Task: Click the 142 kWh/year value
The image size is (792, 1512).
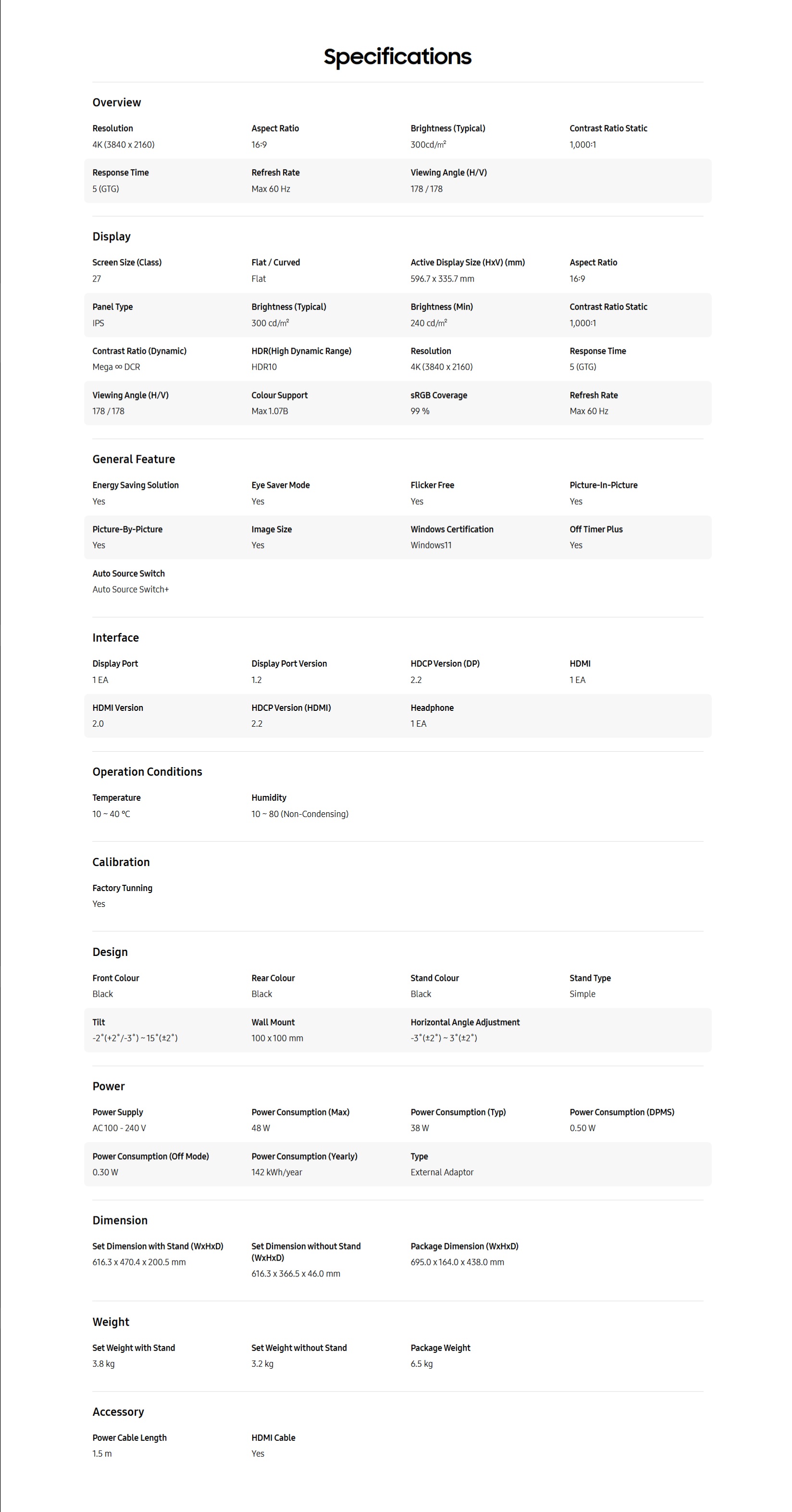Action: click(276, 1172)
